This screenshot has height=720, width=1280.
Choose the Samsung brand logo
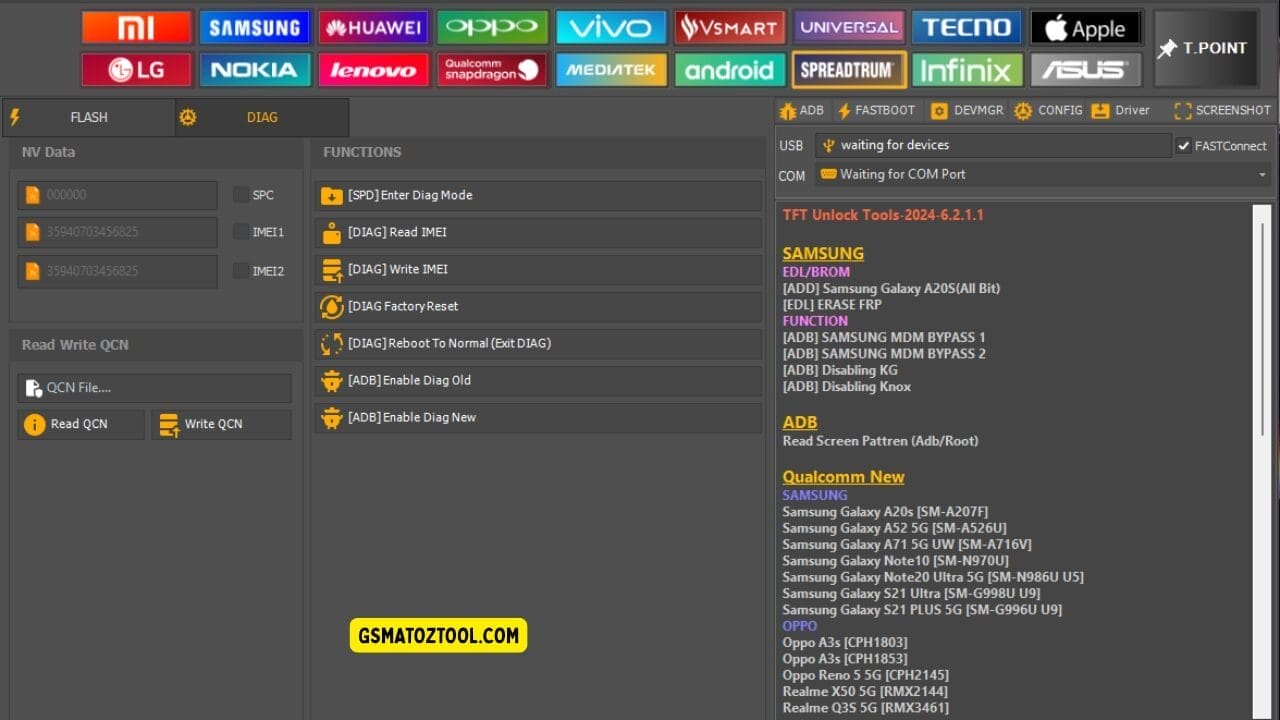[x=255, y=26]
